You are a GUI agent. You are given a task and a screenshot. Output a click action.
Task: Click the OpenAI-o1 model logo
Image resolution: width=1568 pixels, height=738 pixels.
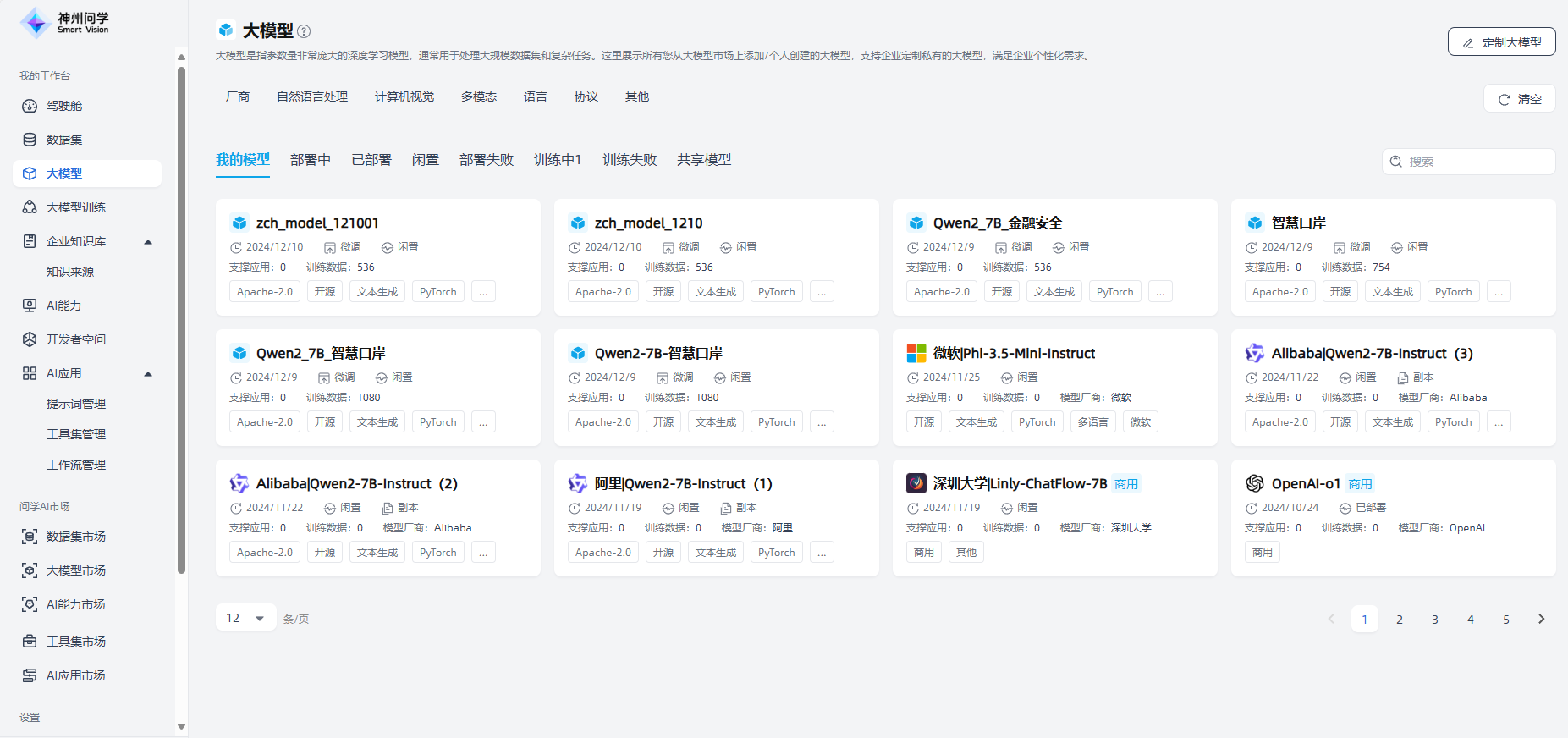click(1254, 483)
